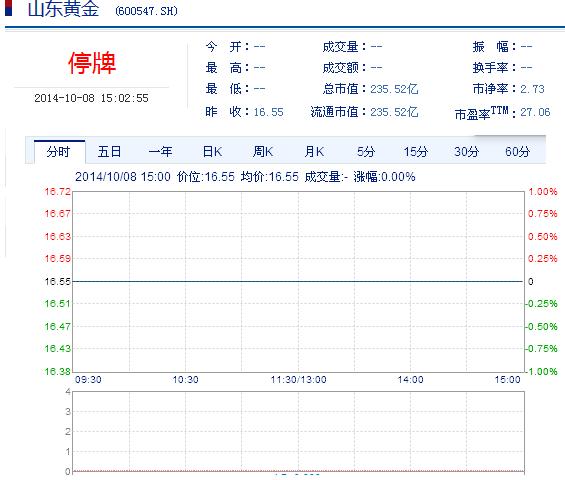Click the 成交额 label
This screenshot has height=480, width=565.
pyautogui.click(x=344, y=67)
